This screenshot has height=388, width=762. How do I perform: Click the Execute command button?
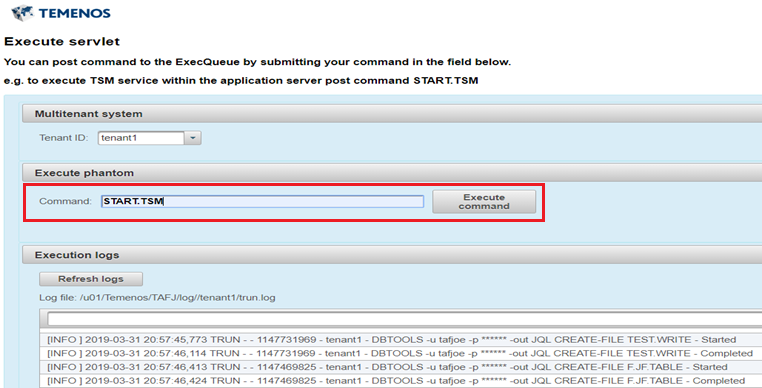(x=484, y=201)
